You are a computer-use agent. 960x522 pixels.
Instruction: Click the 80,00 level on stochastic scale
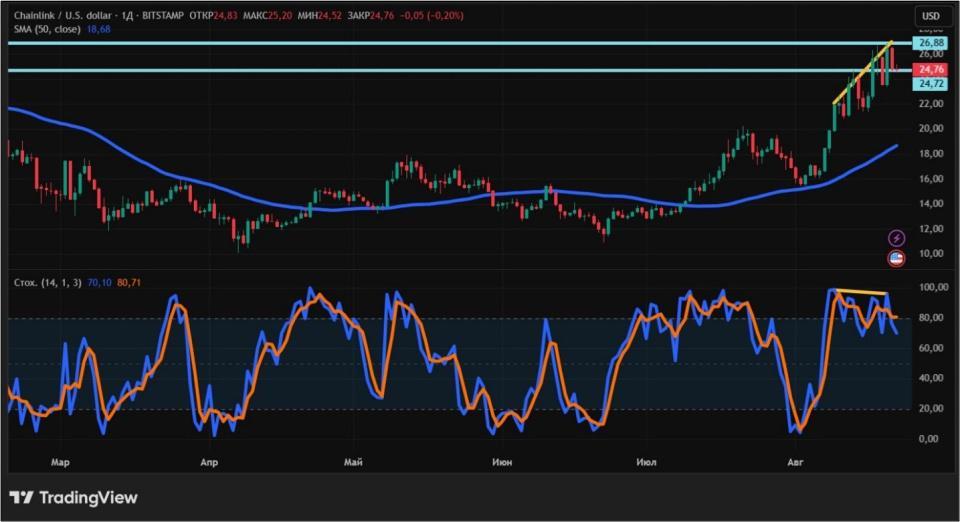[931, 318]
